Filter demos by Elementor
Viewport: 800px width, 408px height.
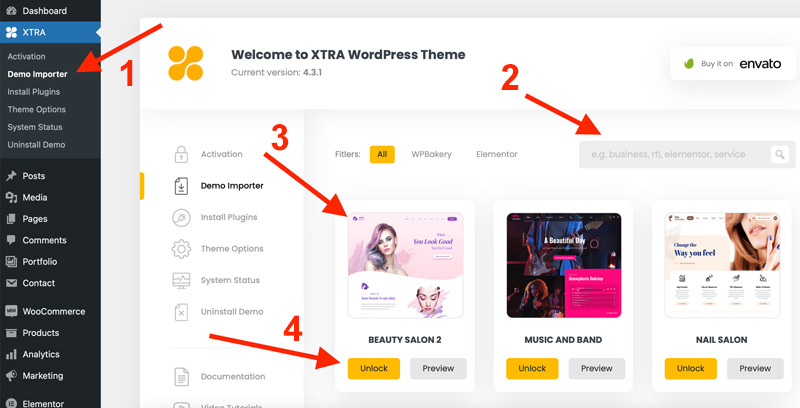(x=496, y=154)
